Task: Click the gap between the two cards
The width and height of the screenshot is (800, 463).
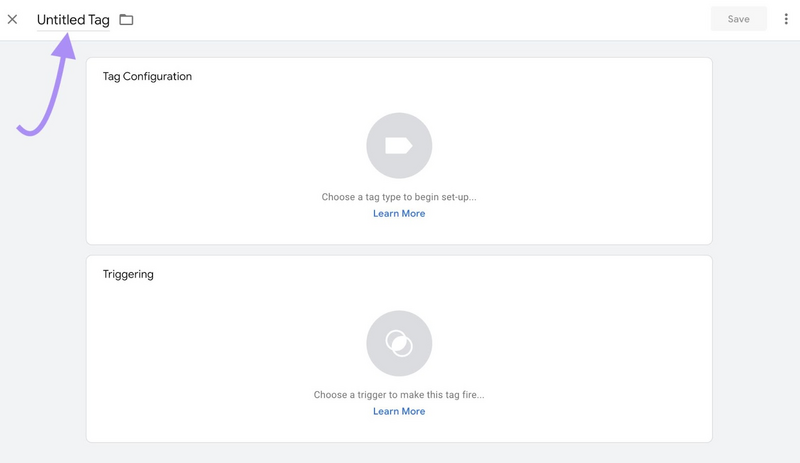Action: point(399,250)
